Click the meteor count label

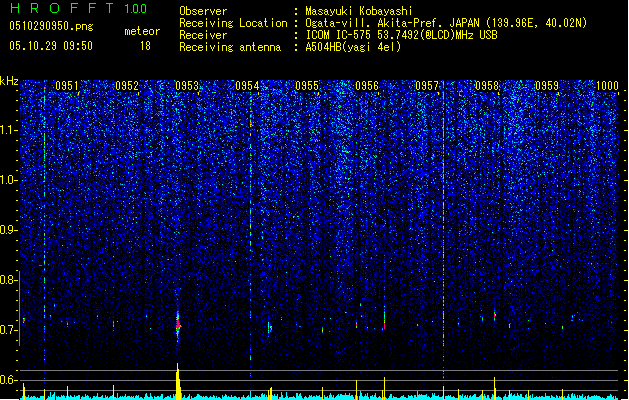pyautogui.click(x=142, y=31)
